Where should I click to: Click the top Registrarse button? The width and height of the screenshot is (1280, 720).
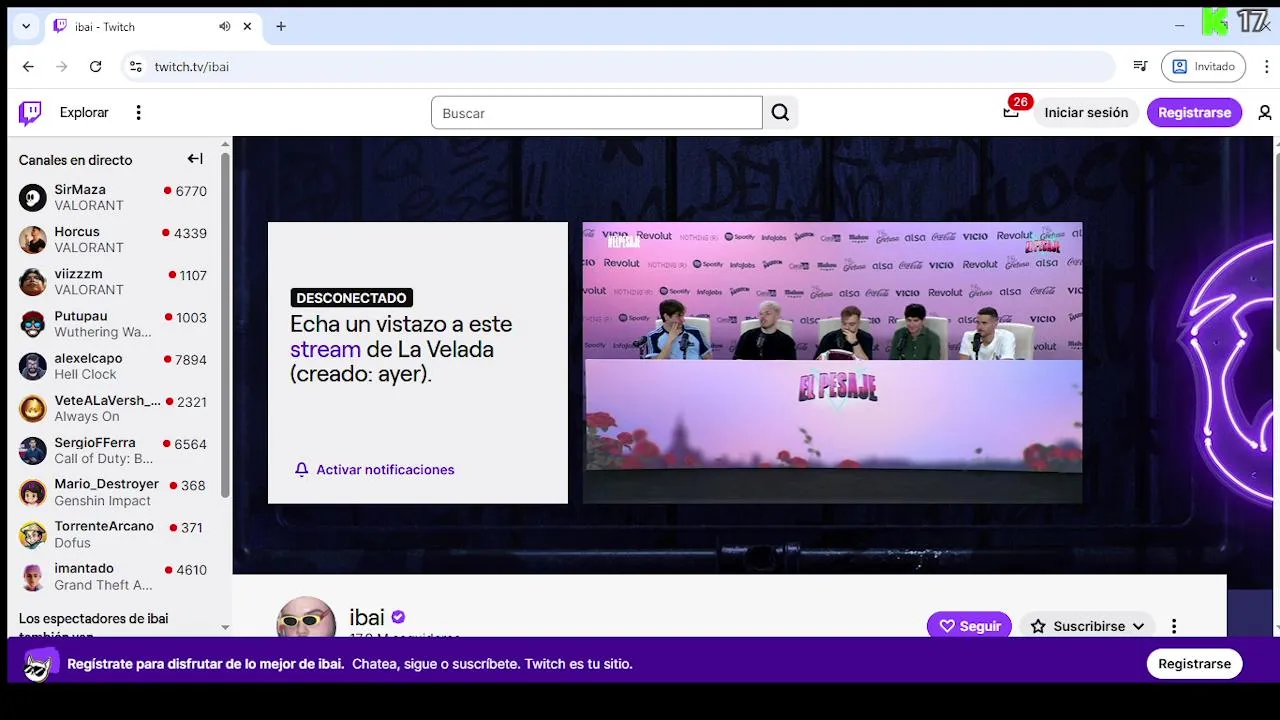1194,113
